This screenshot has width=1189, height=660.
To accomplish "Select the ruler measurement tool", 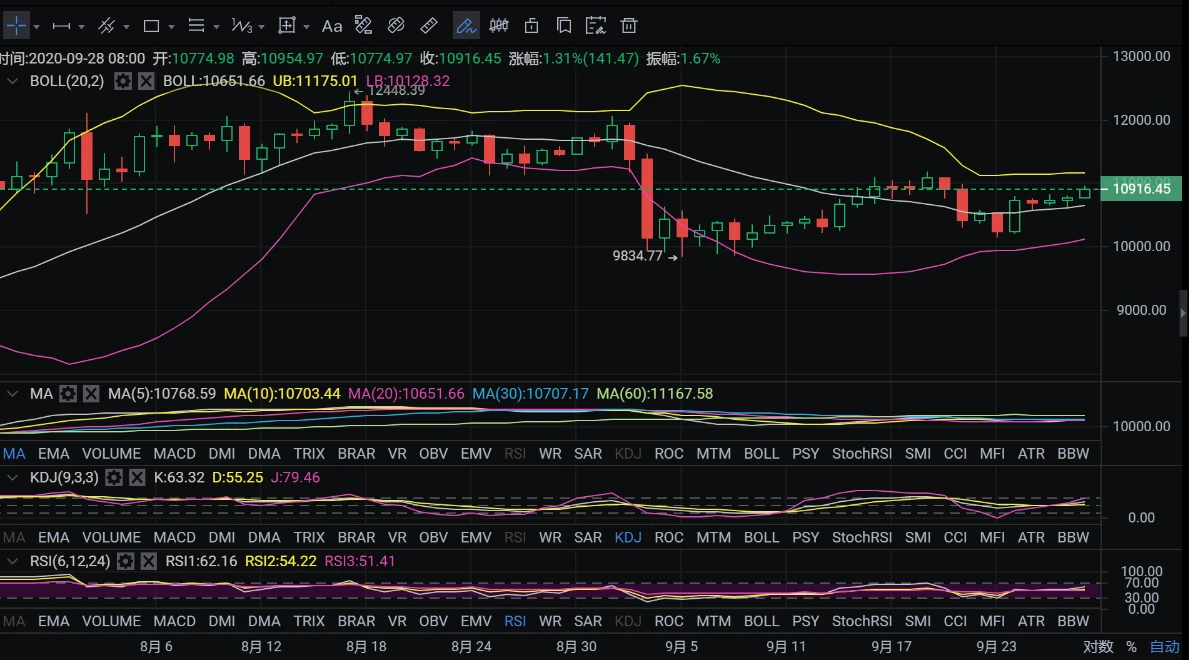I will click(428, 26).
